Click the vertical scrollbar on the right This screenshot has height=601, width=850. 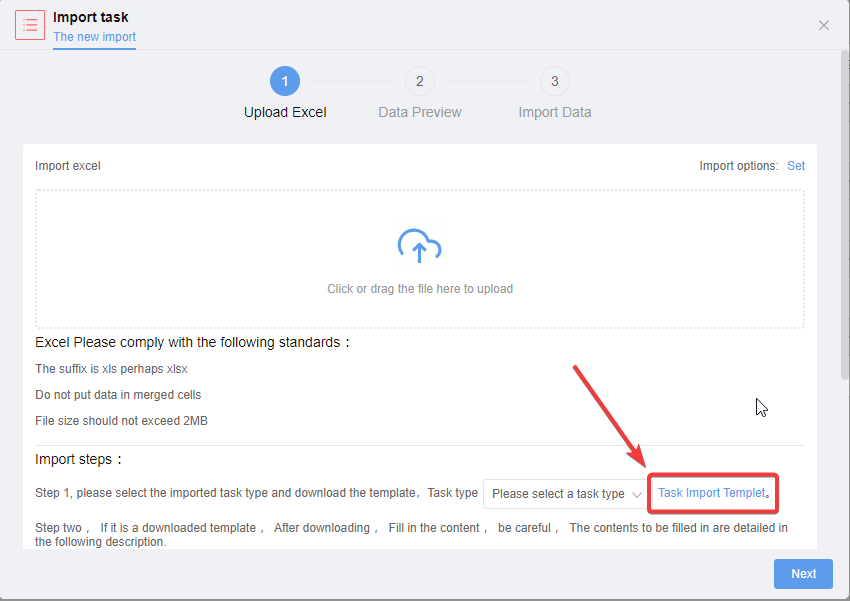point(845,215)
